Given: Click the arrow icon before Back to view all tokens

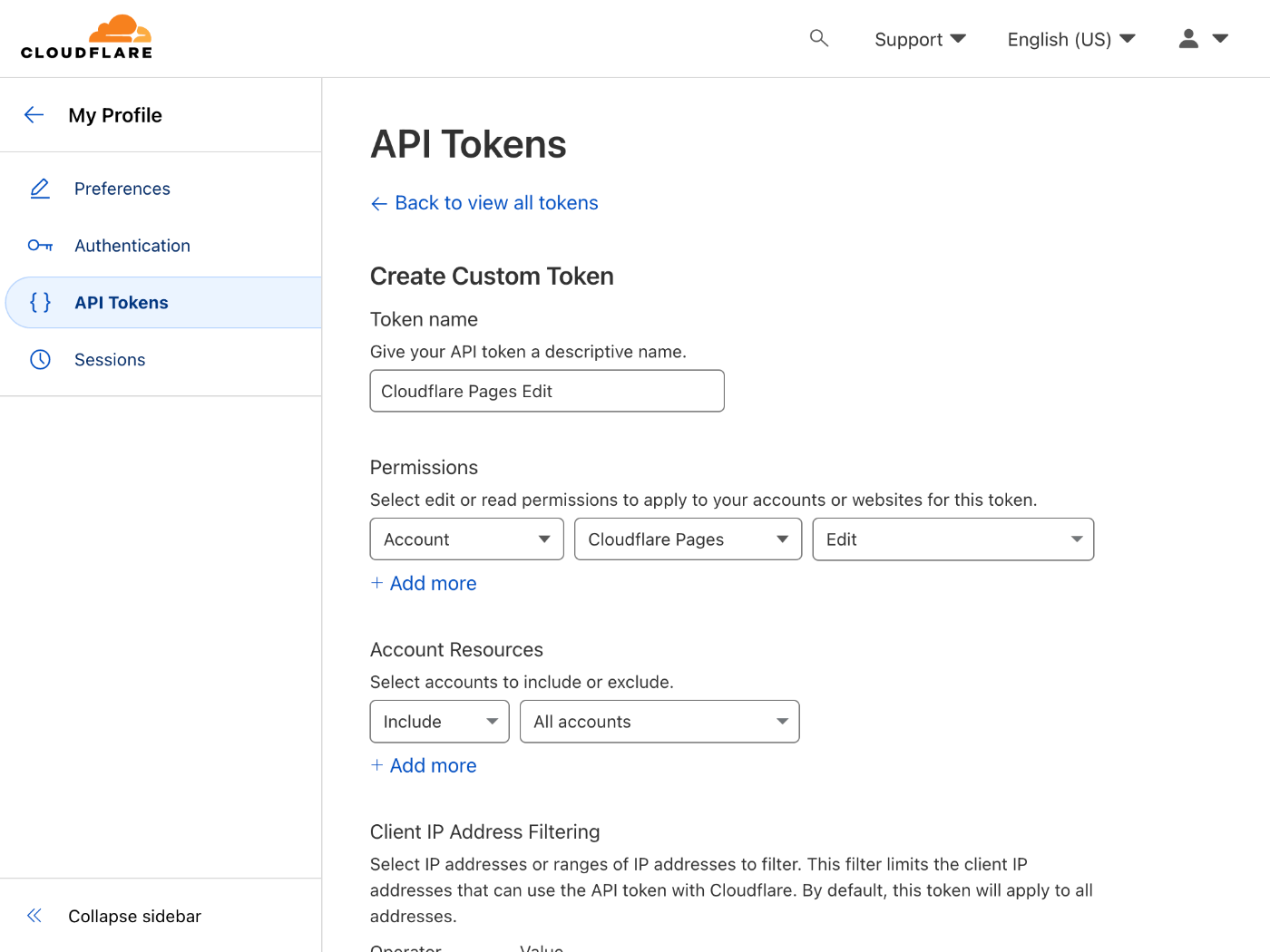Looking at the screenshot, I should 379,204.
